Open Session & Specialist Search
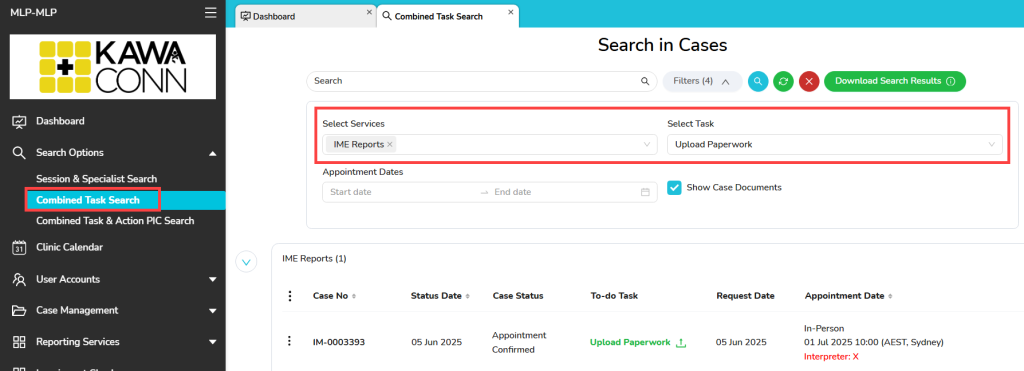The height and width of the screenshot is (371, 1024). (97, 178)
